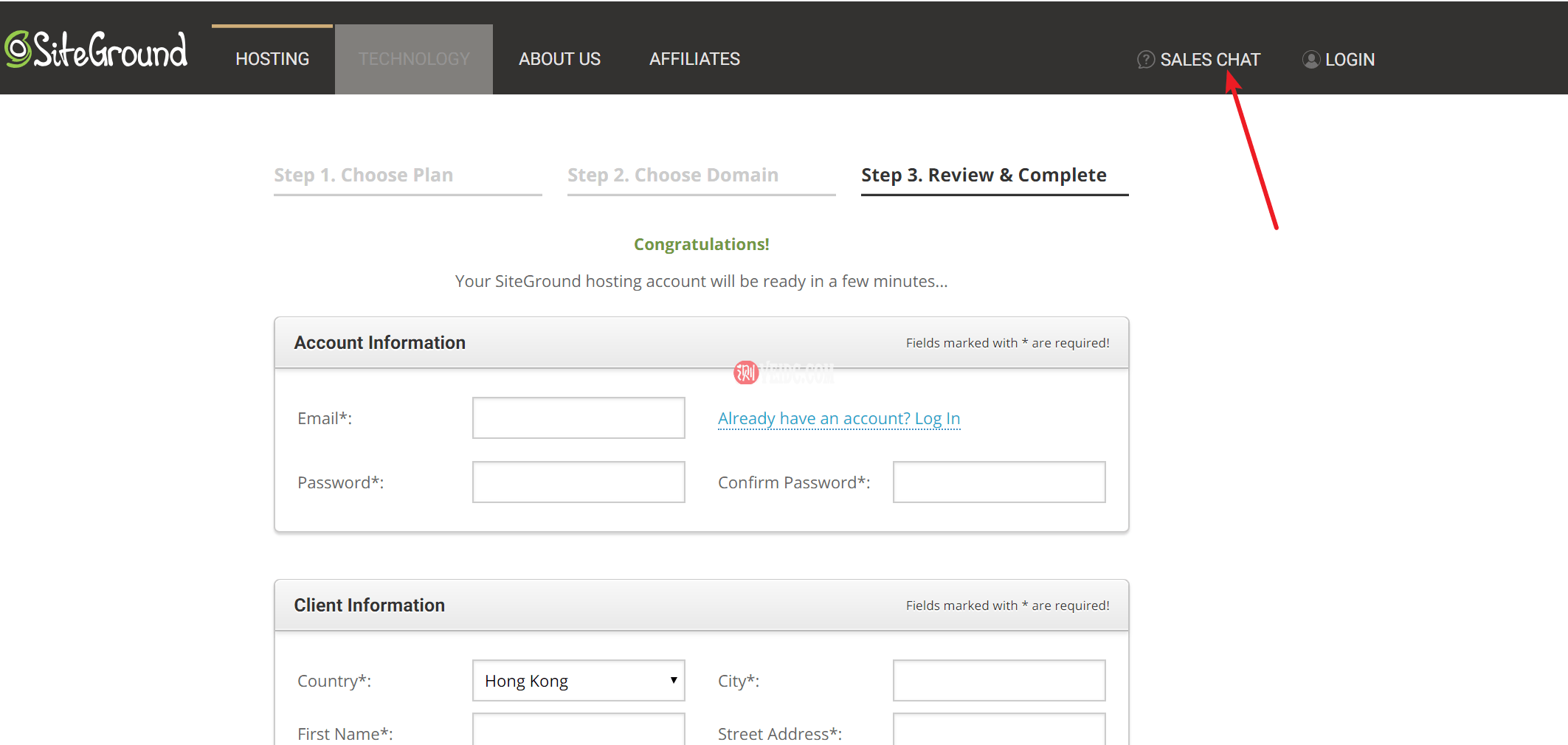Screen dimensions: 1568x745
Task: Select Step 3 Review & Complete tab
Action: [x=984, y=176]
